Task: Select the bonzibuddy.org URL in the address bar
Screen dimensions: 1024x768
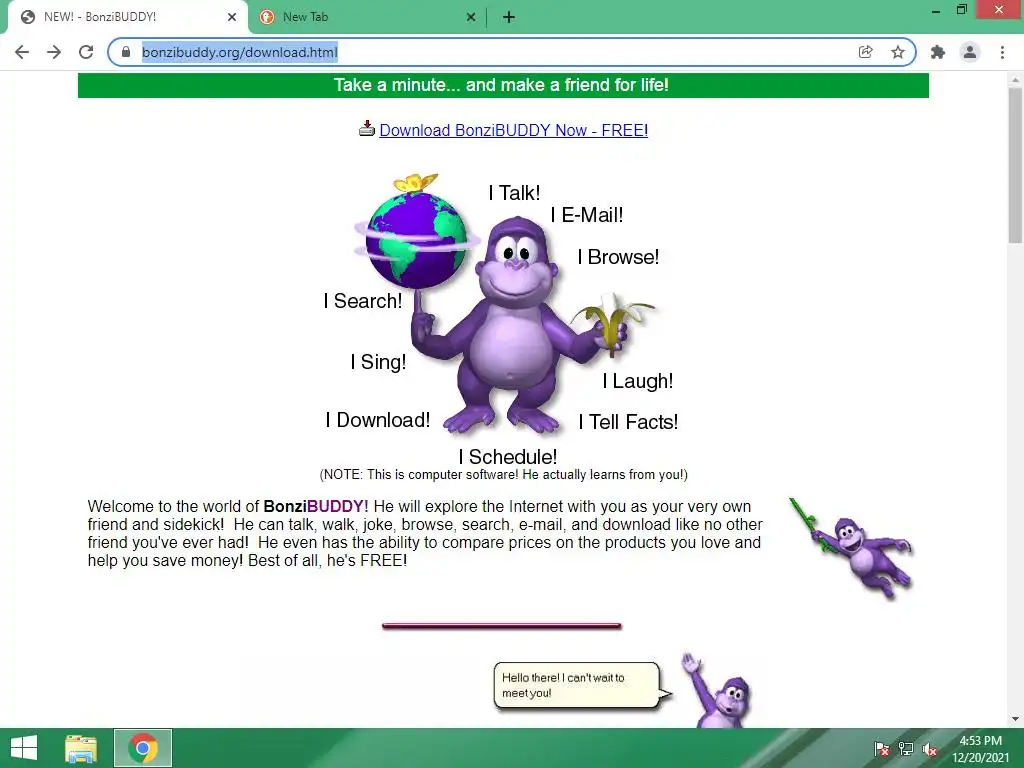Action: pyautogui.click(x=240, y=52)
